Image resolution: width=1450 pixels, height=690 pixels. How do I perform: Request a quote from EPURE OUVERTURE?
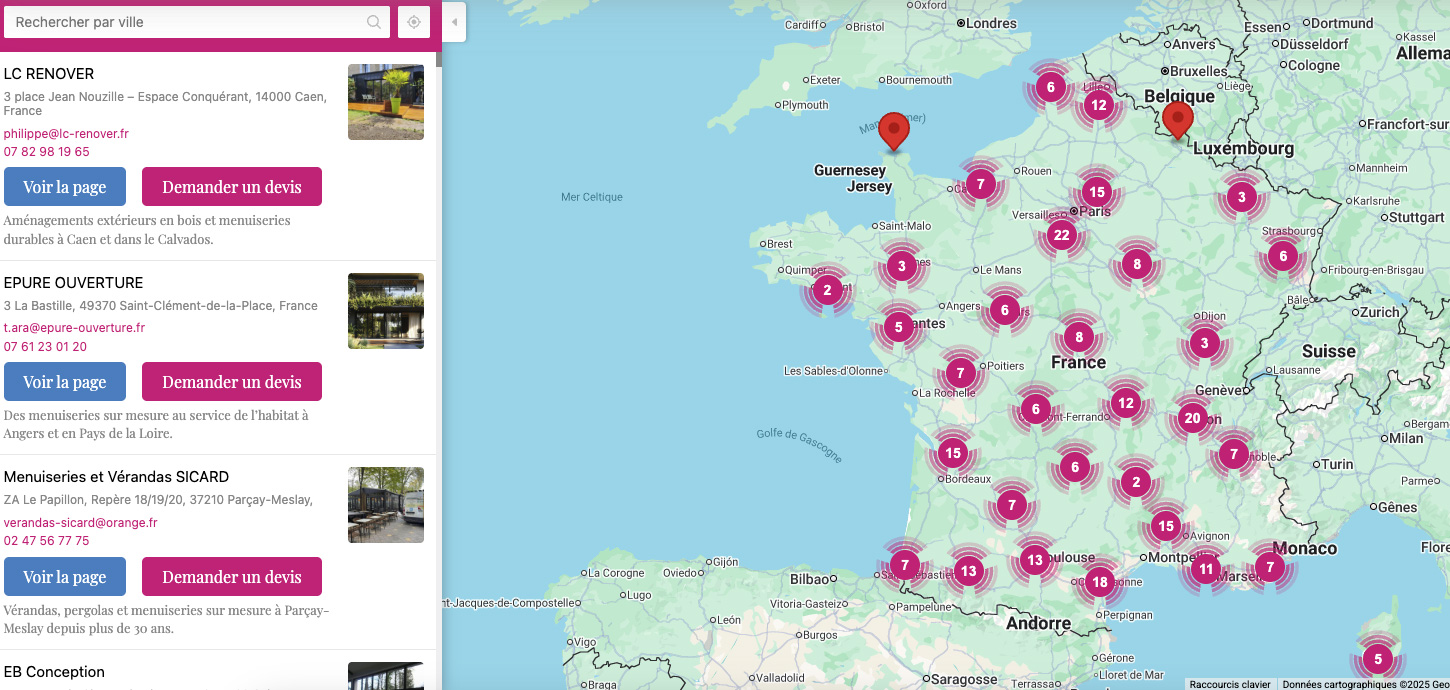pos(232,382)
